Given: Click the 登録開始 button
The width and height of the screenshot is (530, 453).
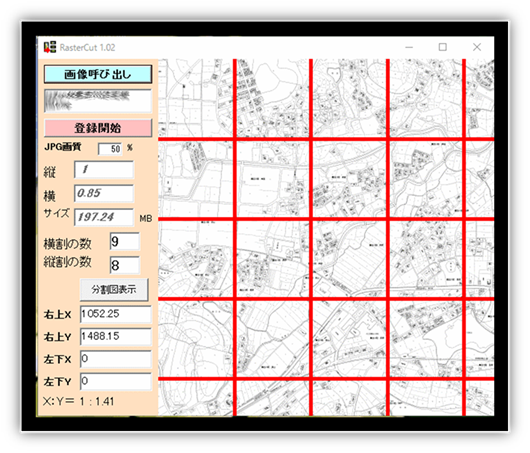Looking at the screenshot, I should pos(98,128).
